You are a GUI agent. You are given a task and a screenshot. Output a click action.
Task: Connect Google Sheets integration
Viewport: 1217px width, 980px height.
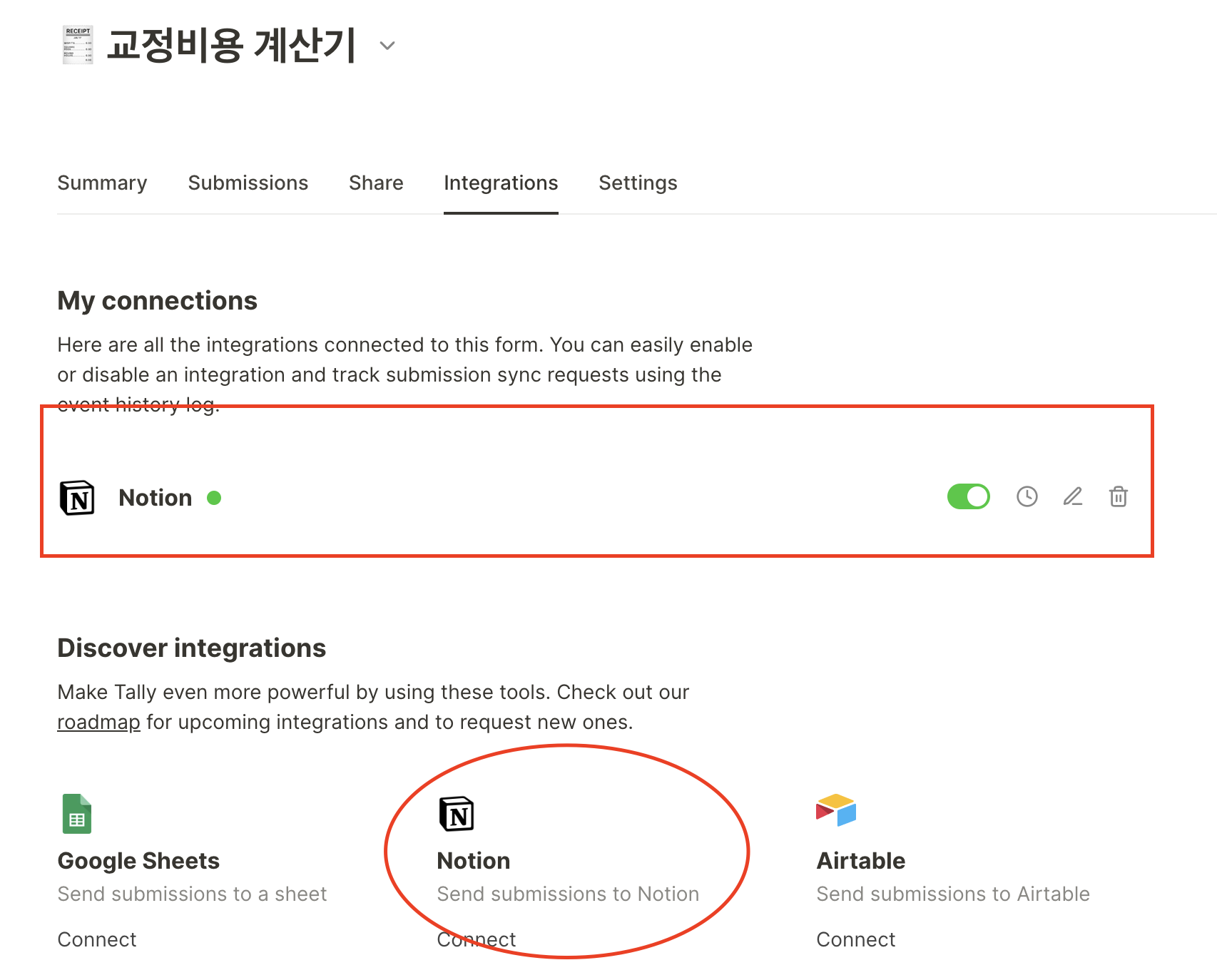pos(97,939)
